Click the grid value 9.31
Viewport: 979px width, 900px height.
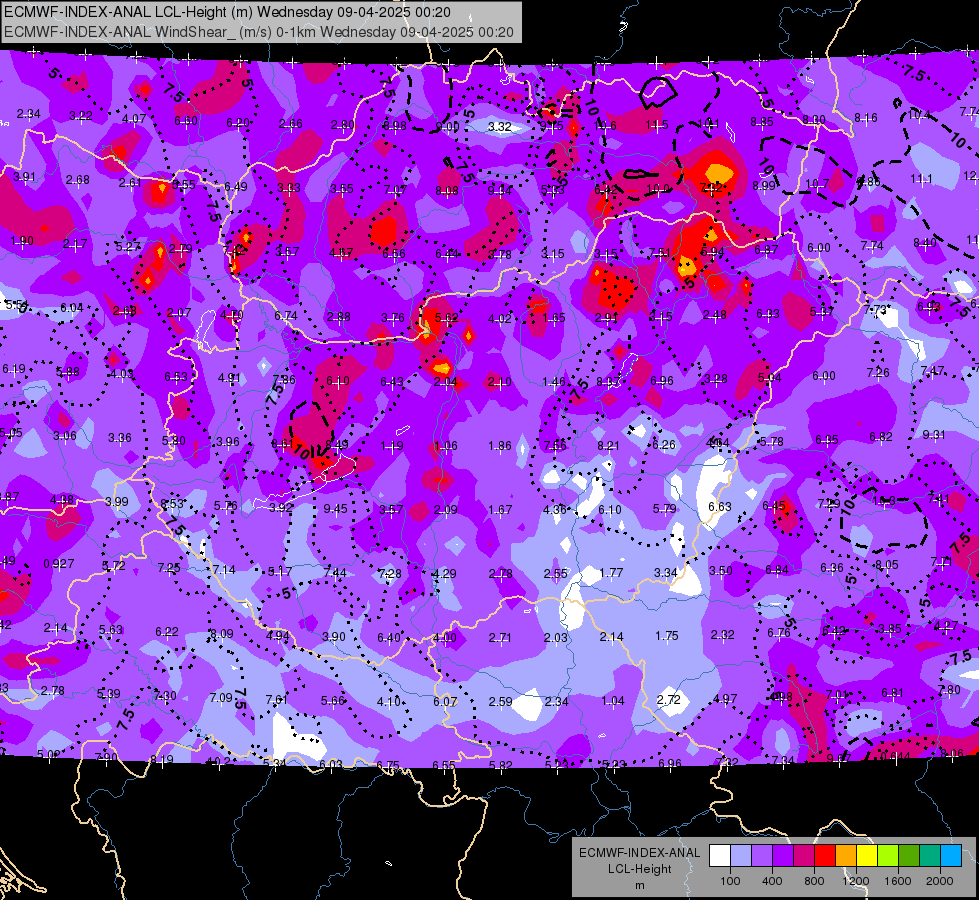tap(933, 435)
